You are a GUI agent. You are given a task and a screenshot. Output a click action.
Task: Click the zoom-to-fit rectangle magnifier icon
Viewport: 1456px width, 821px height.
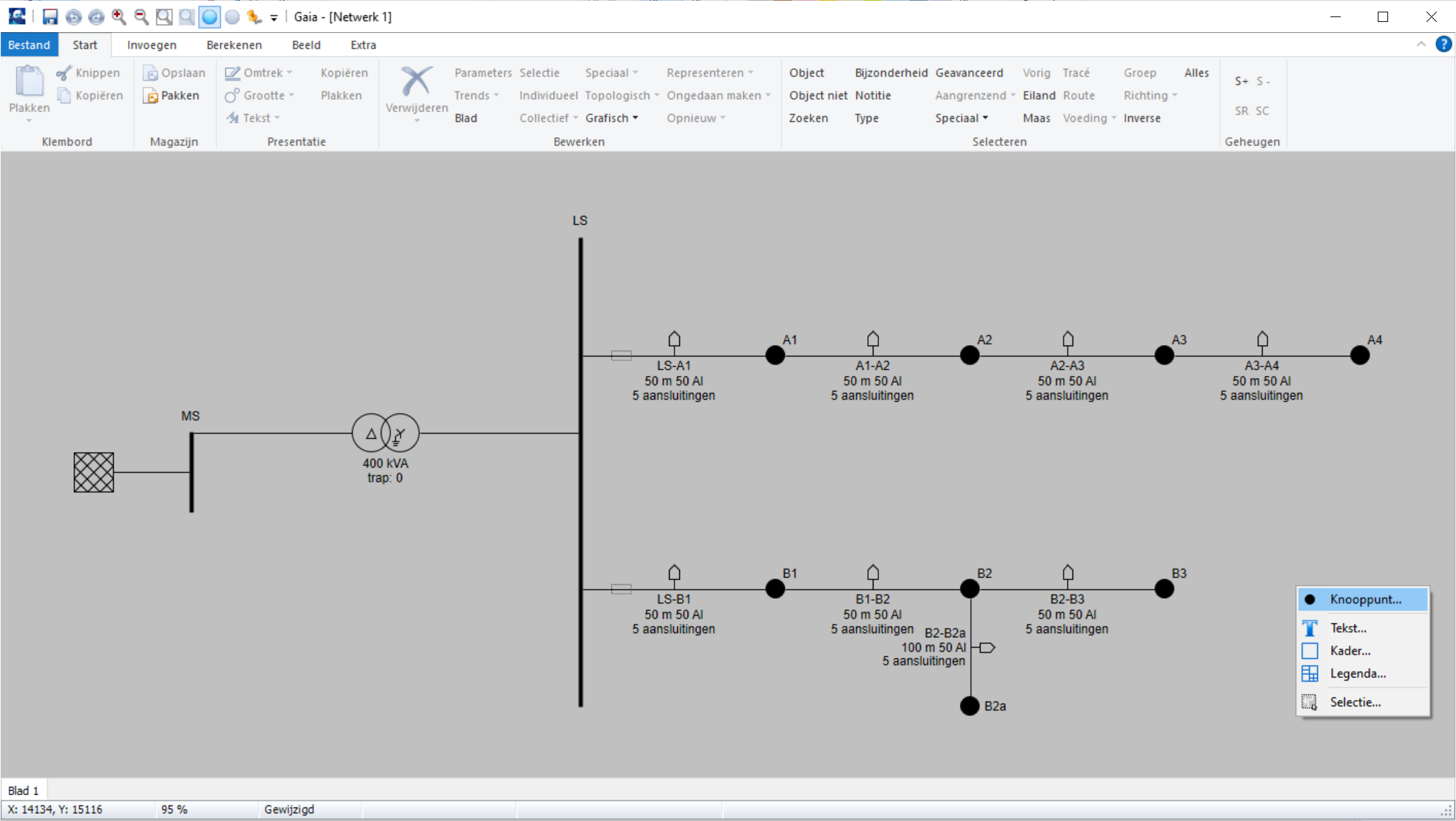pos(164,16)
